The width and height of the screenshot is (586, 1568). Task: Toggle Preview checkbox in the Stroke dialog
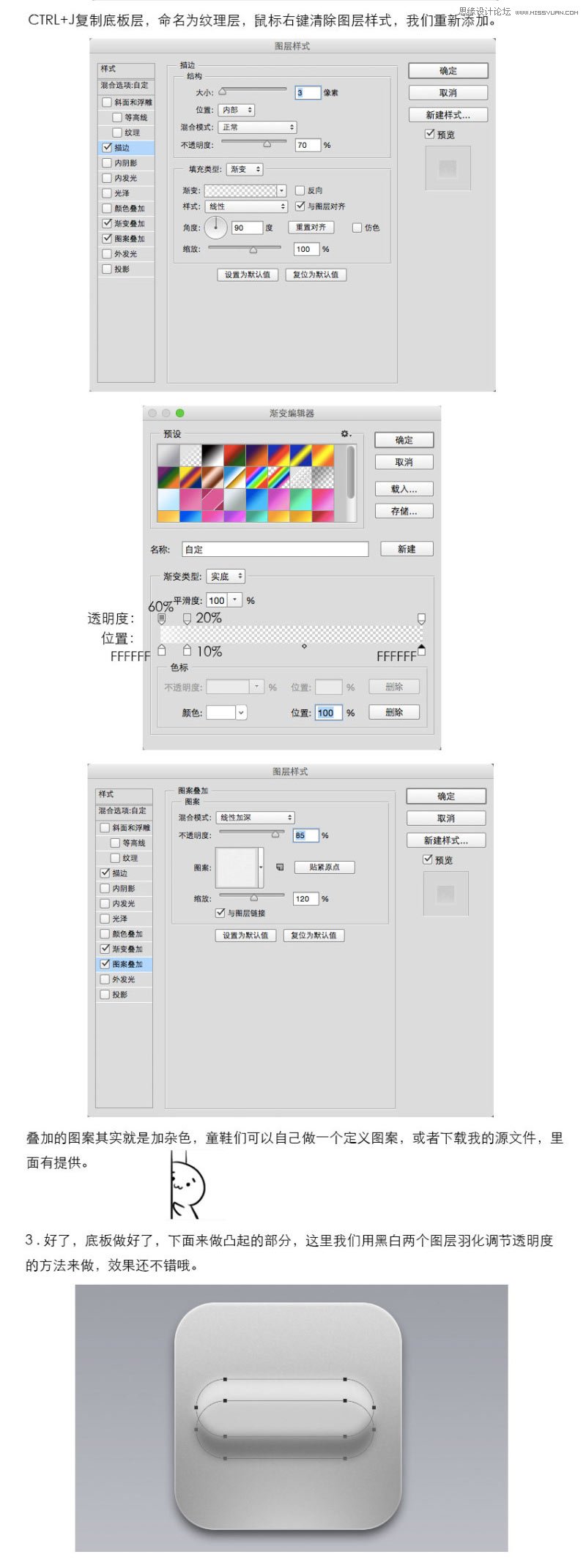tap(430, 134)
